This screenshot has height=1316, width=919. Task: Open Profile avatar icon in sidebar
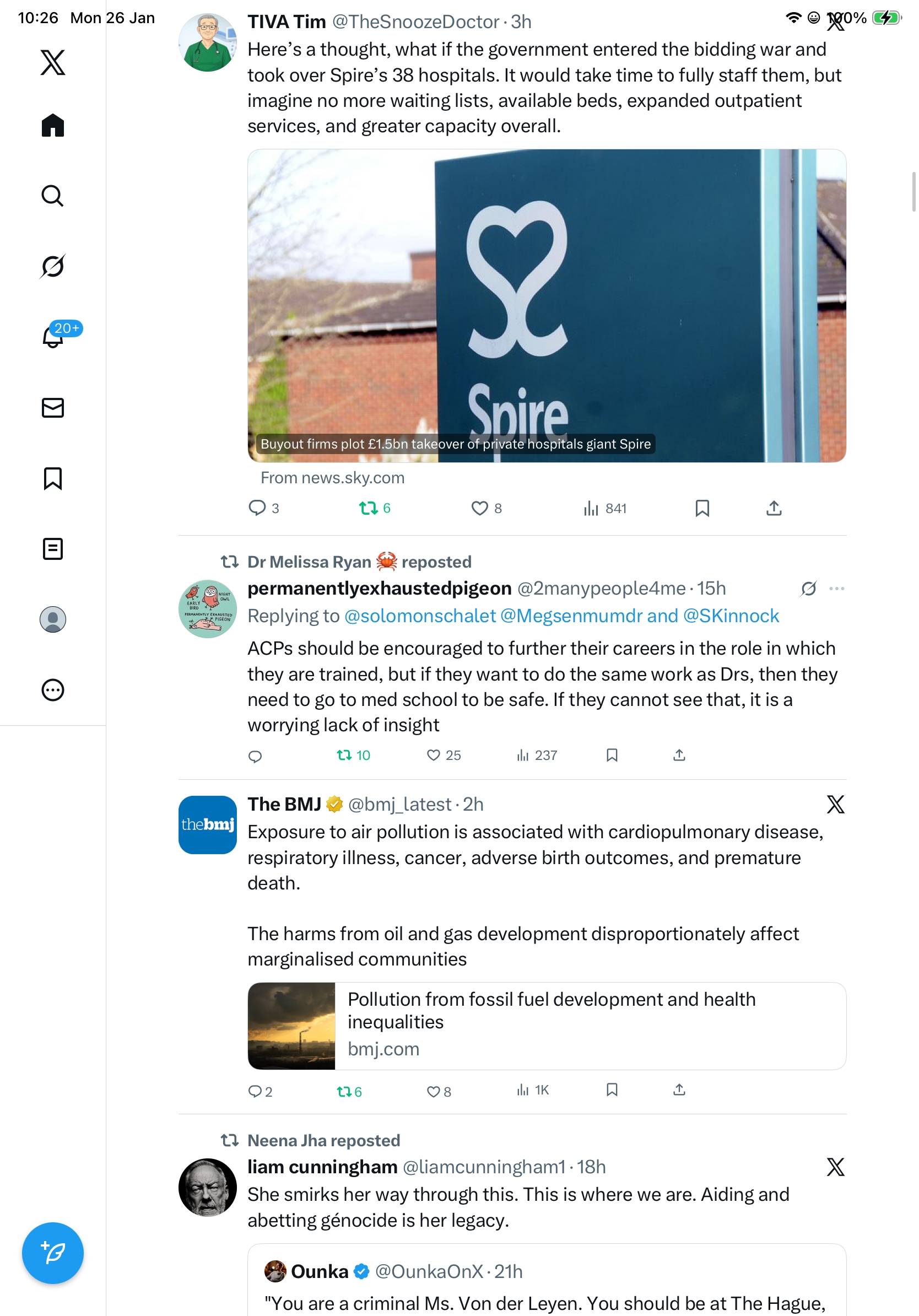[53, 619]
